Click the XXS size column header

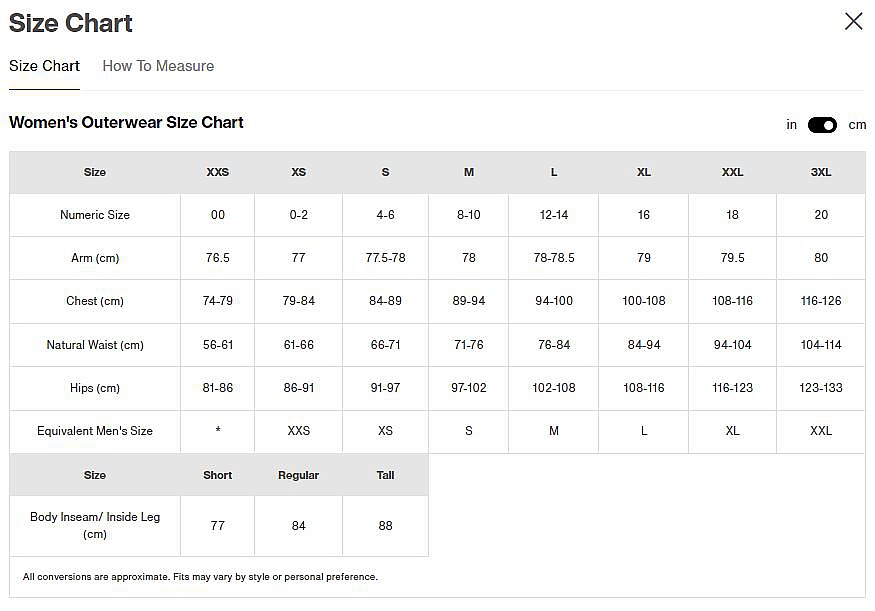(x=217, y=172)
